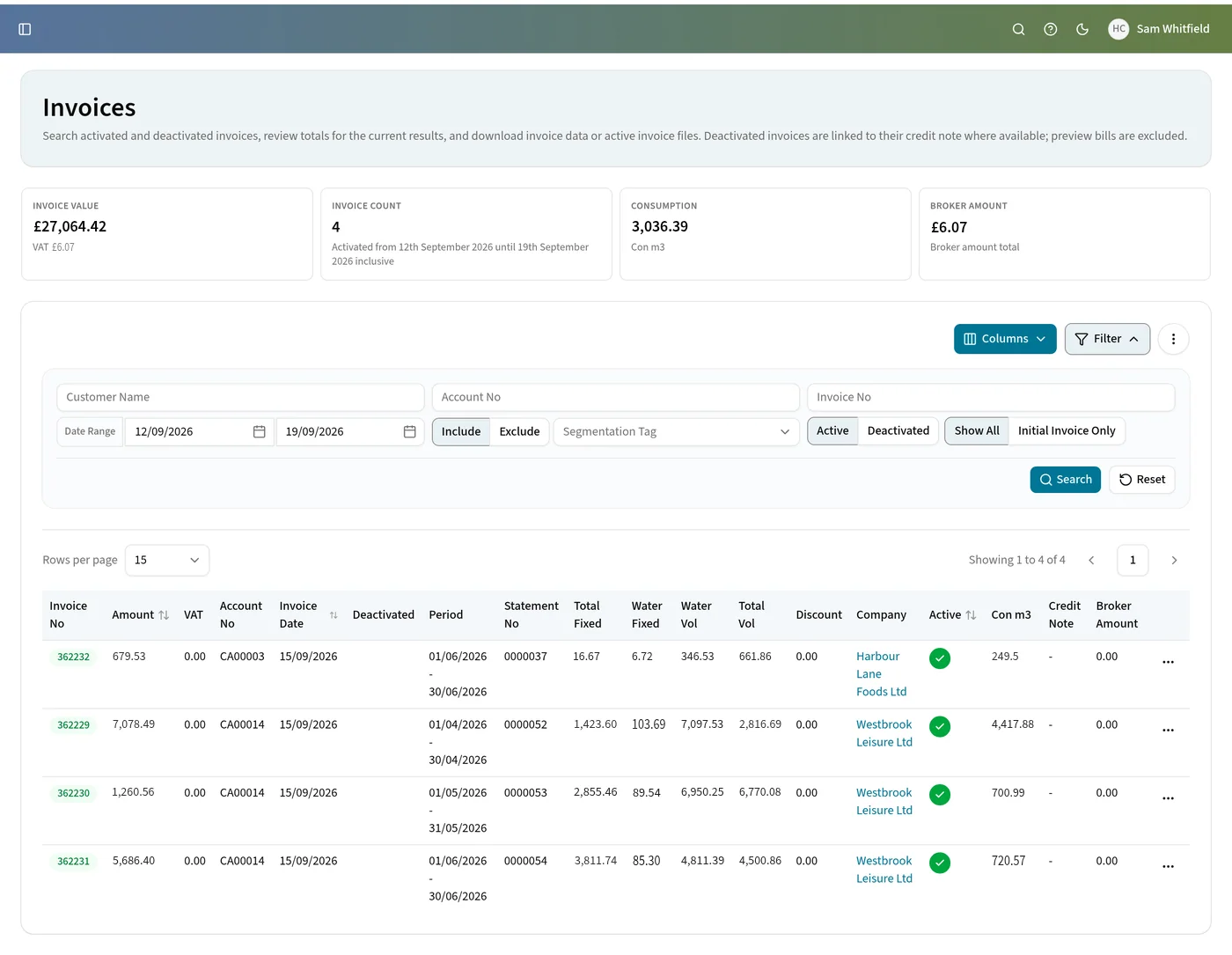This screenshot has height=955, width=1232.
Task: Toggle the sidebar panel icon
Action: [25, 29]
